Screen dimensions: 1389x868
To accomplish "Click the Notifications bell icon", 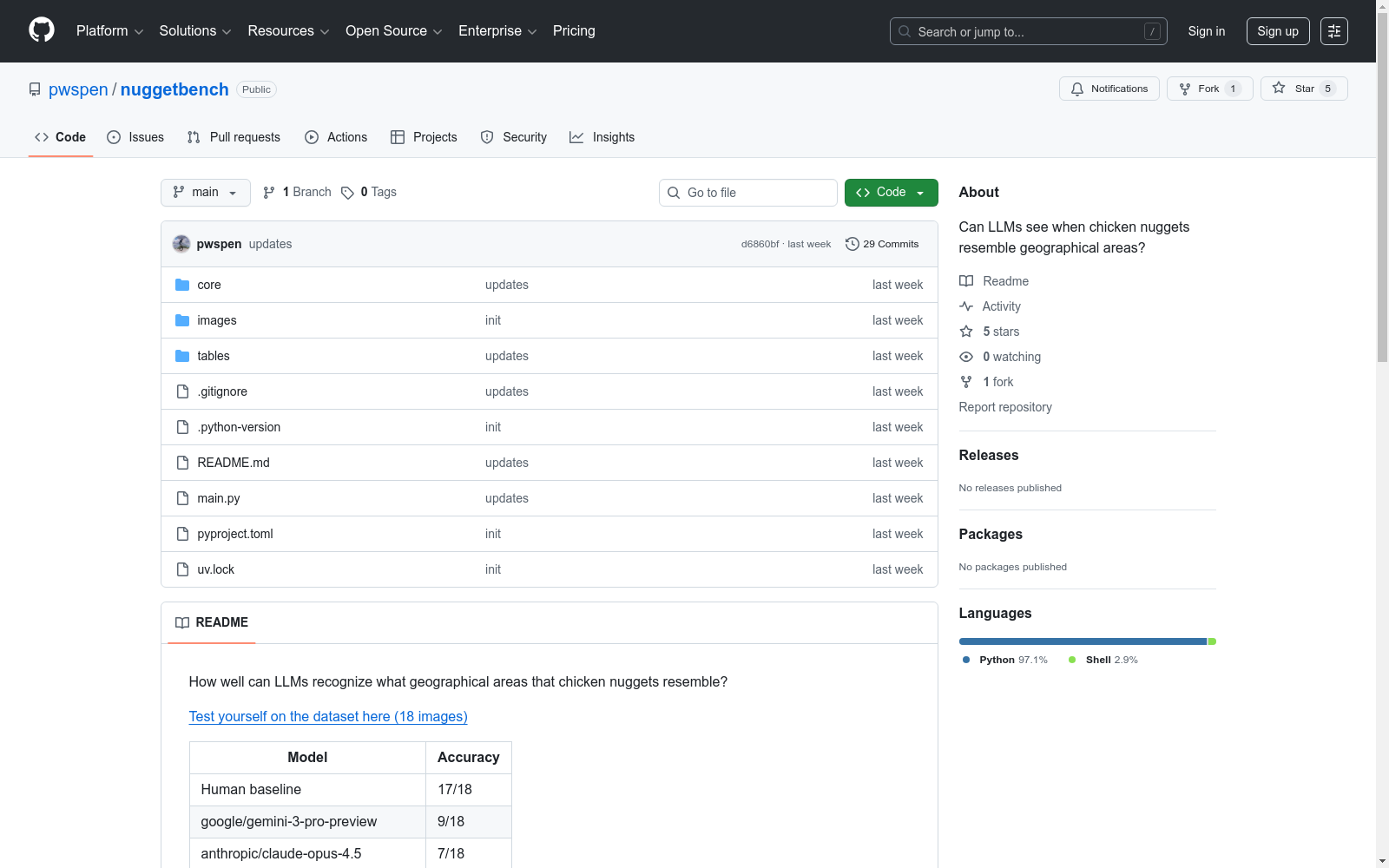I will click(x=1077, y=89).
